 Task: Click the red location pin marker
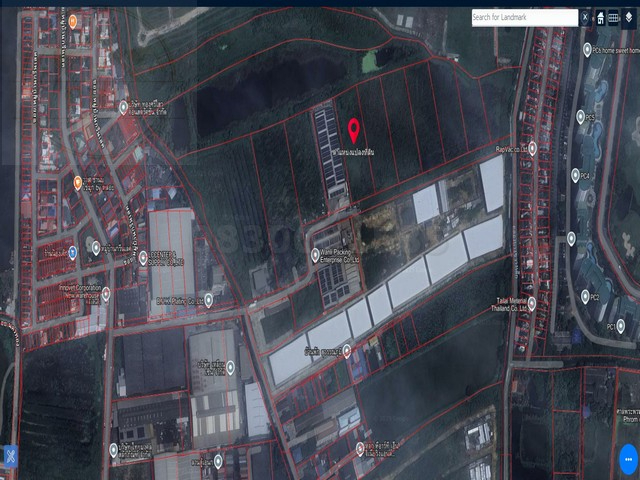354,130
